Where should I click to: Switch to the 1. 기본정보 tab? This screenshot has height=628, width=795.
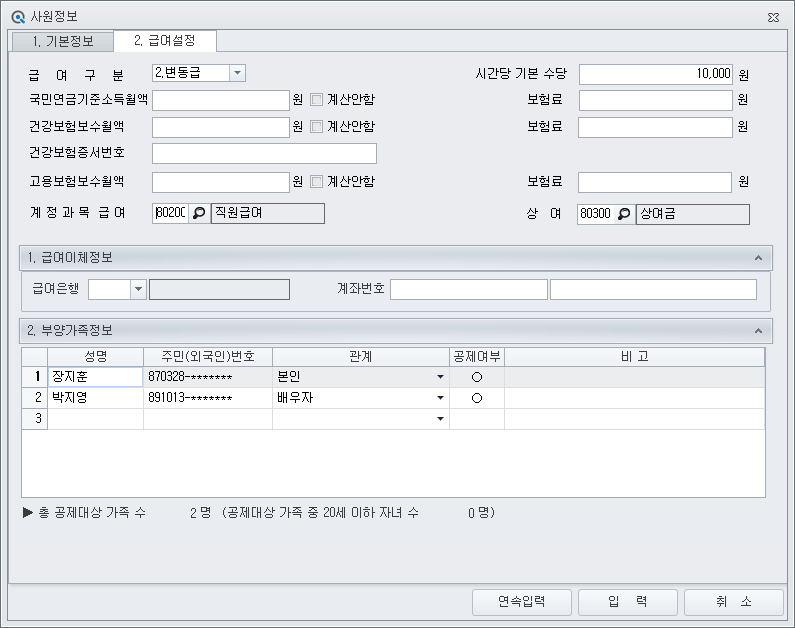pyautogui.click(x=63, y=41)
